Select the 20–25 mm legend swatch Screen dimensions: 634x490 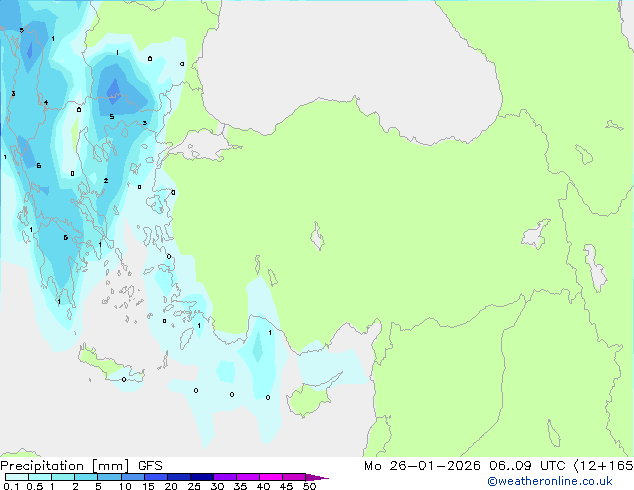[x=179, y=477]
